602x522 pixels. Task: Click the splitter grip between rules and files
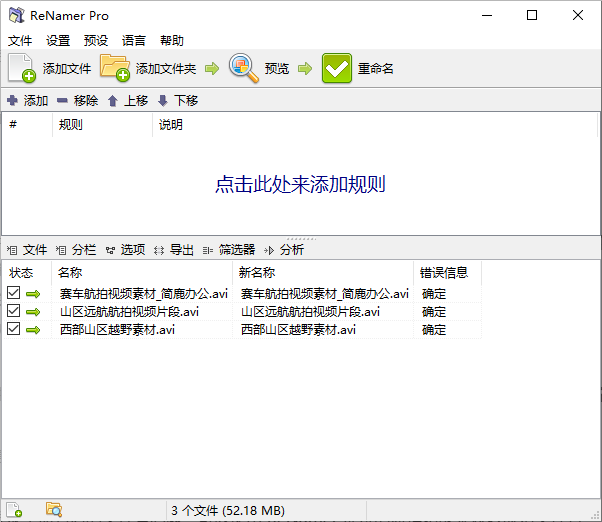pos(301,239)
